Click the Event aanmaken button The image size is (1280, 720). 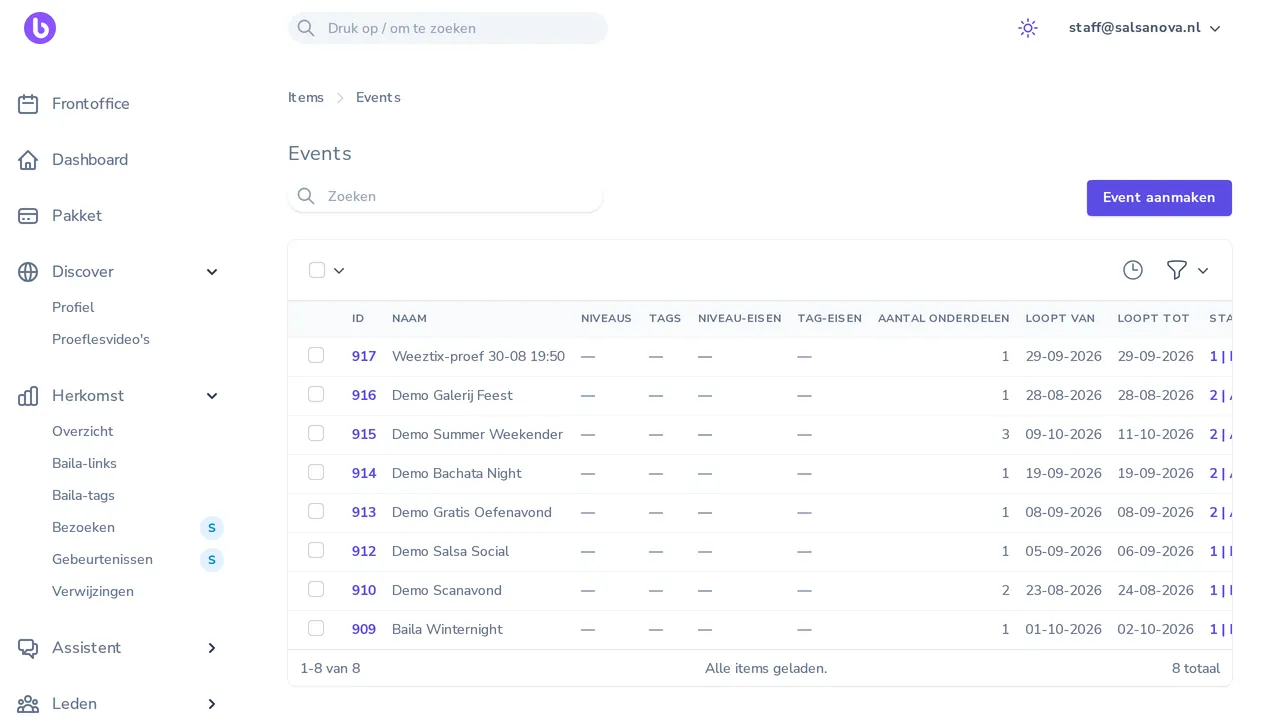point(1159,198)
